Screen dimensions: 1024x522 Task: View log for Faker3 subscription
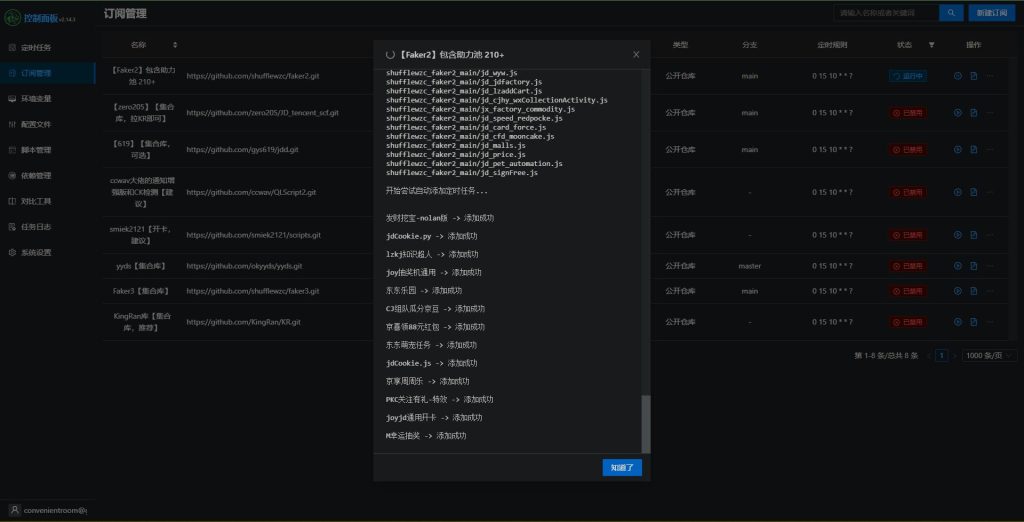974,291
